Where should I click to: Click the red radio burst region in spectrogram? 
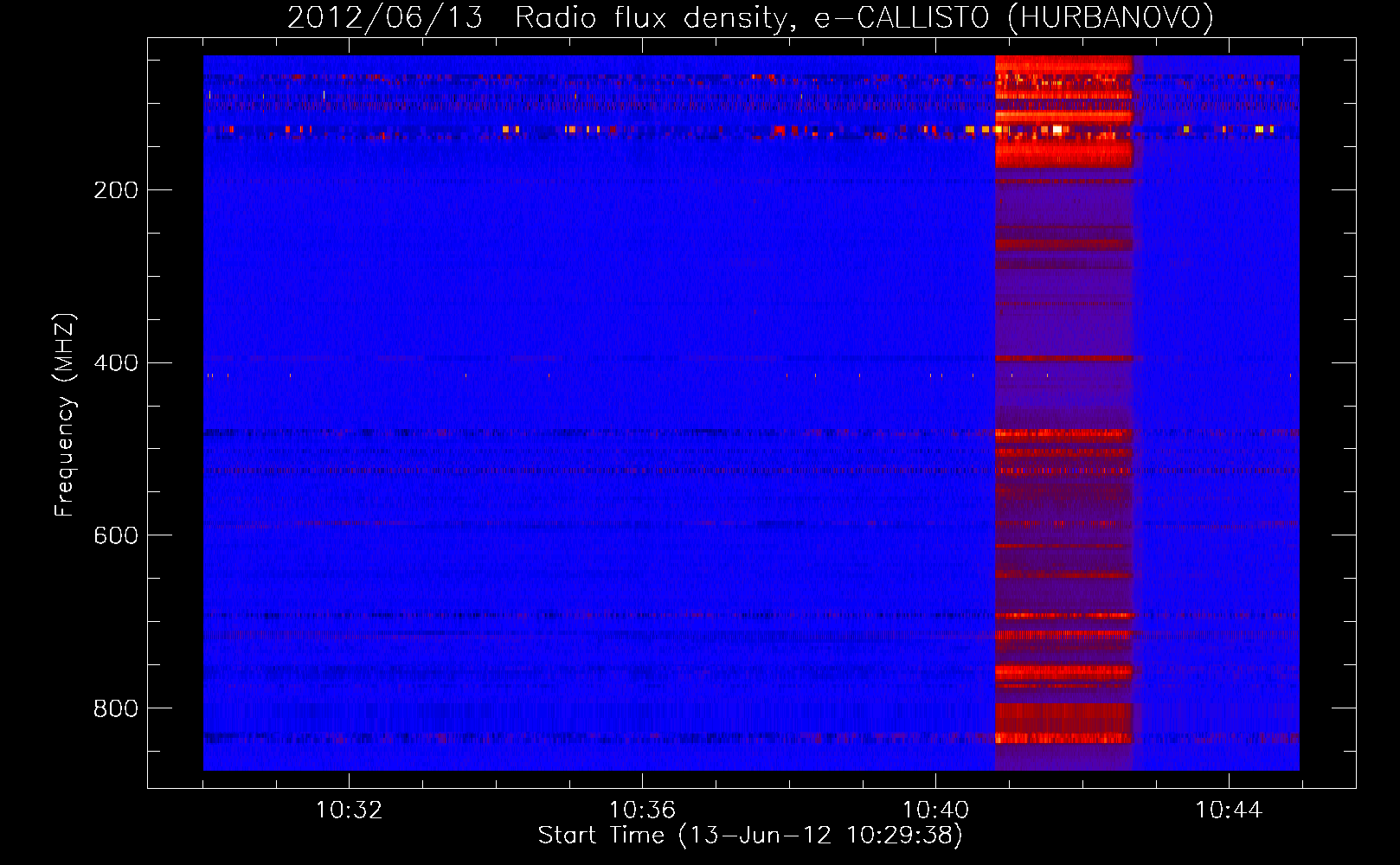[x=1063, y=413]
